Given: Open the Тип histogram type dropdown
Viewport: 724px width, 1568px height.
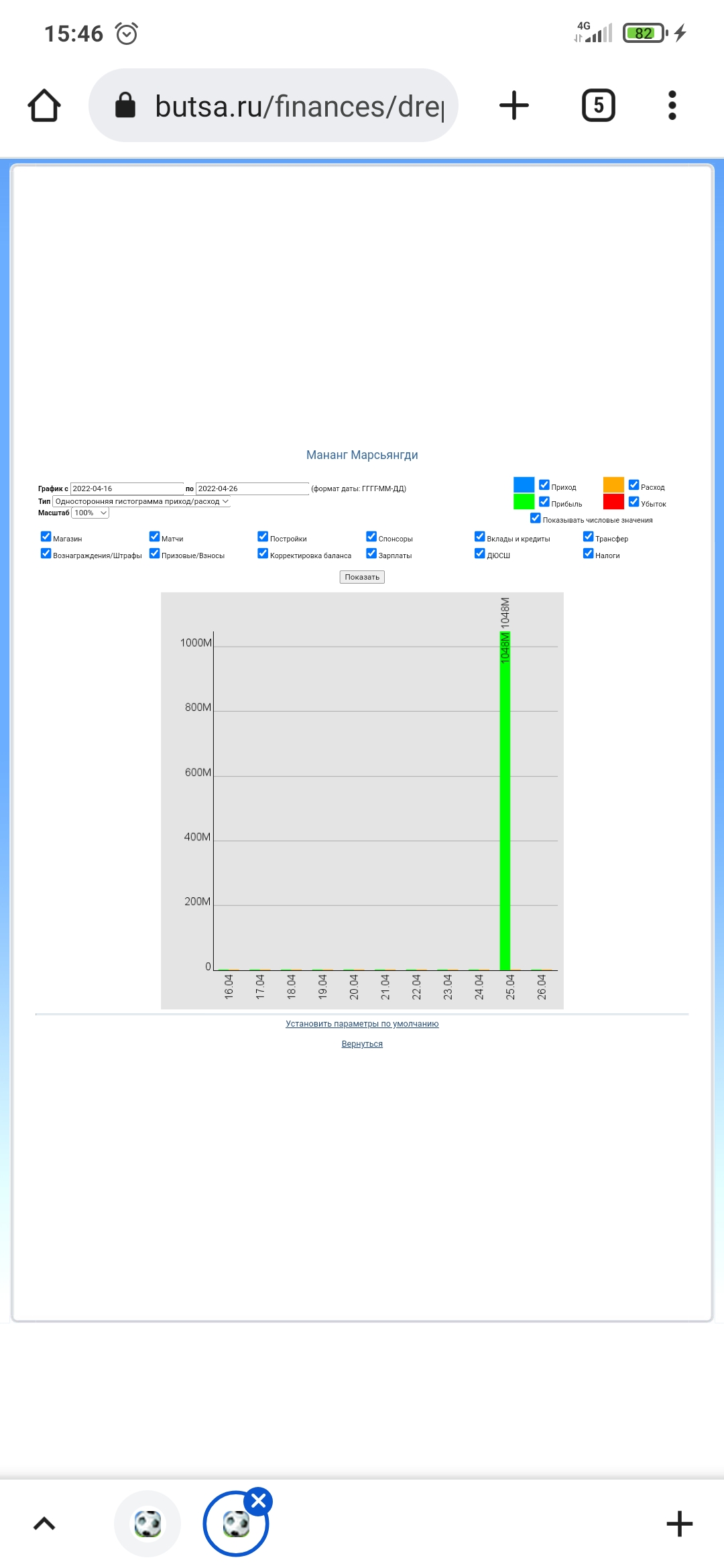Looking at the screenshot, I should pos(141,501).
